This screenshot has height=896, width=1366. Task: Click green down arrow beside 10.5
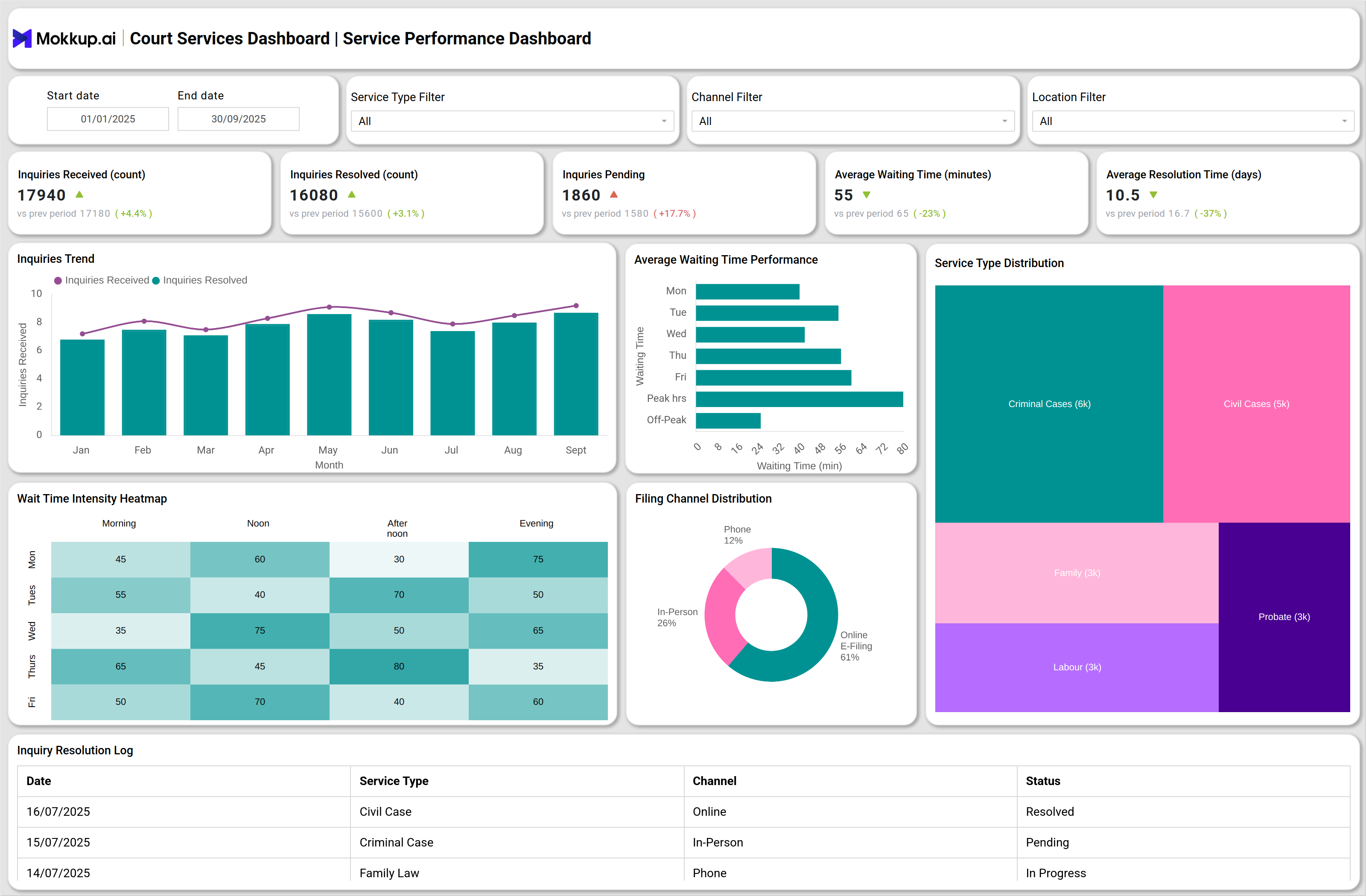pos(1154,195)
